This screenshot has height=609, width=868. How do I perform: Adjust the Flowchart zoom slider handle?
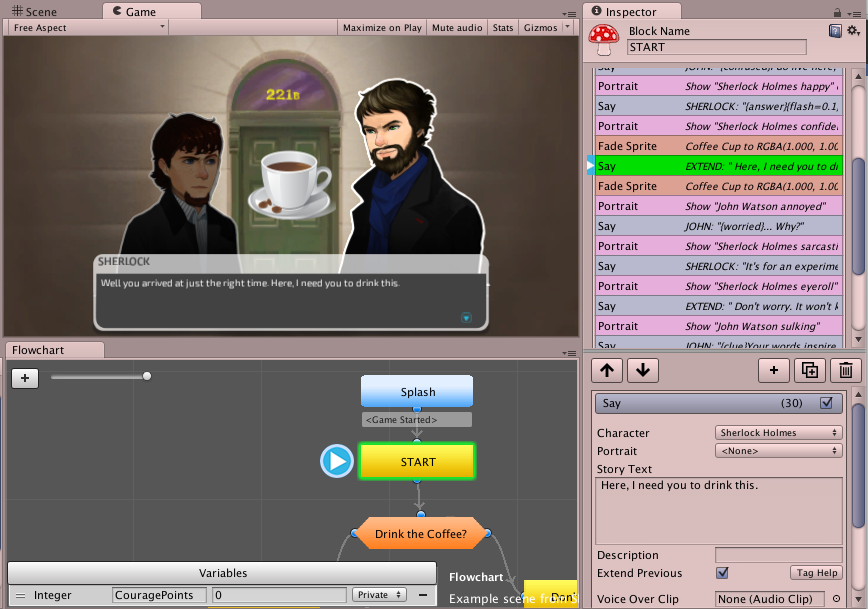[147, 376]
